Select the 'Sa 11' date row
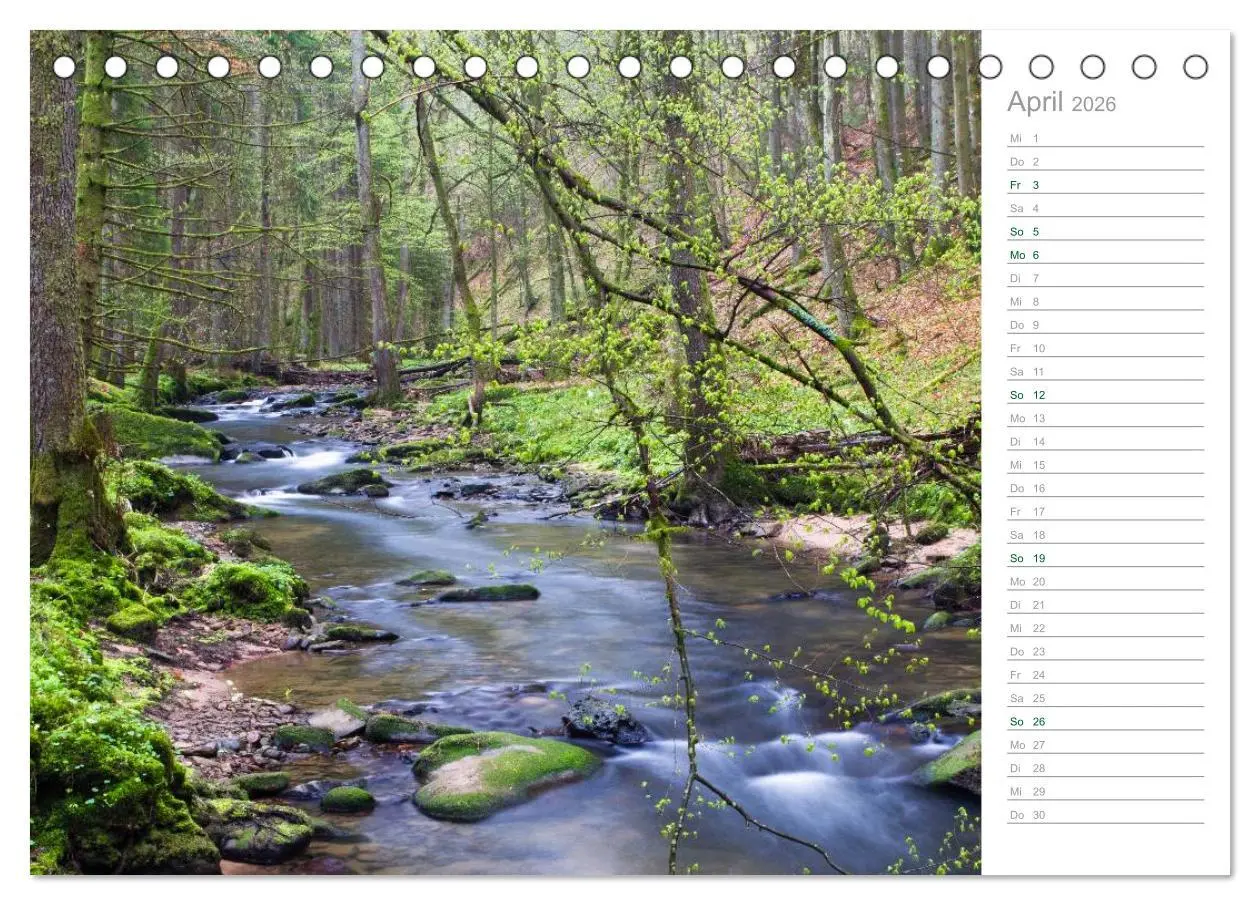Screen dimensions: 1260x905 [1105, 370]
